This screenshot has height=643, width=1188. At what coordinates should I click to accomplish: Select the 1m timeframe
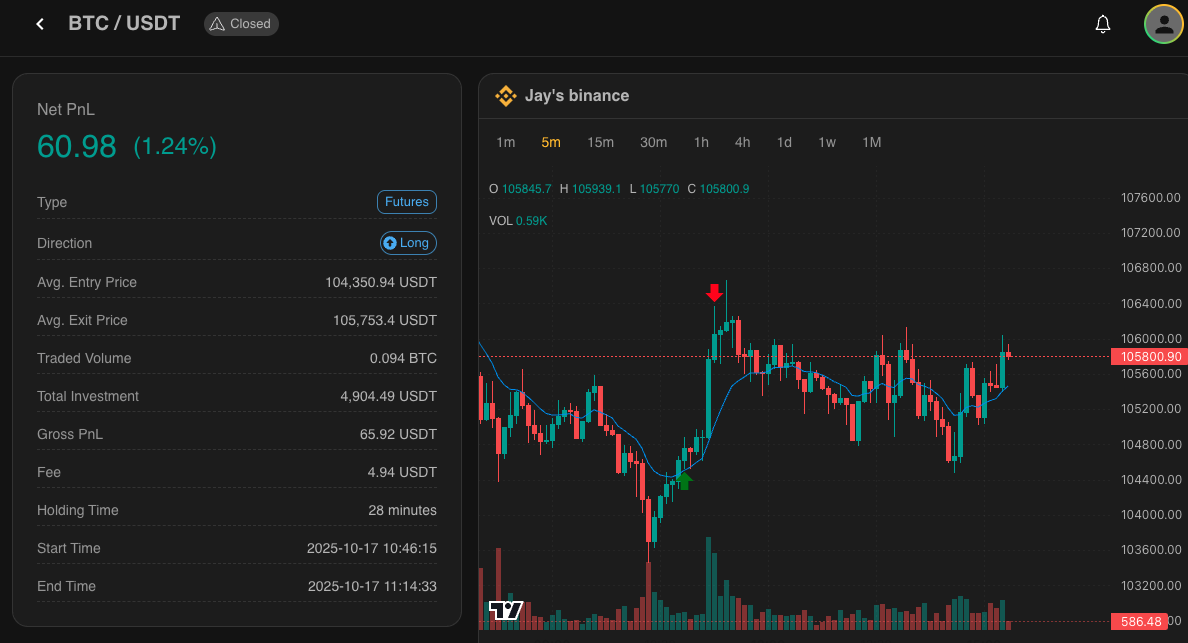point(506,142)
